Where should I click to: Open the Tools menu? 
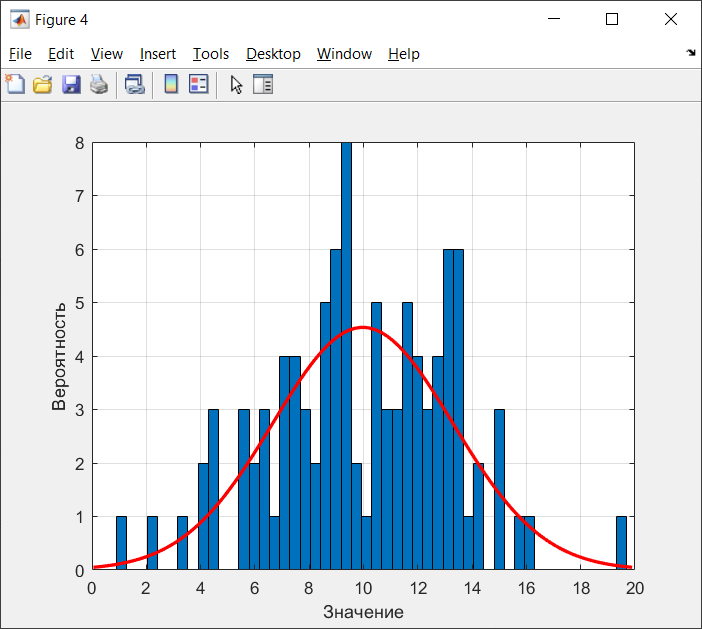tap(211, 54)
